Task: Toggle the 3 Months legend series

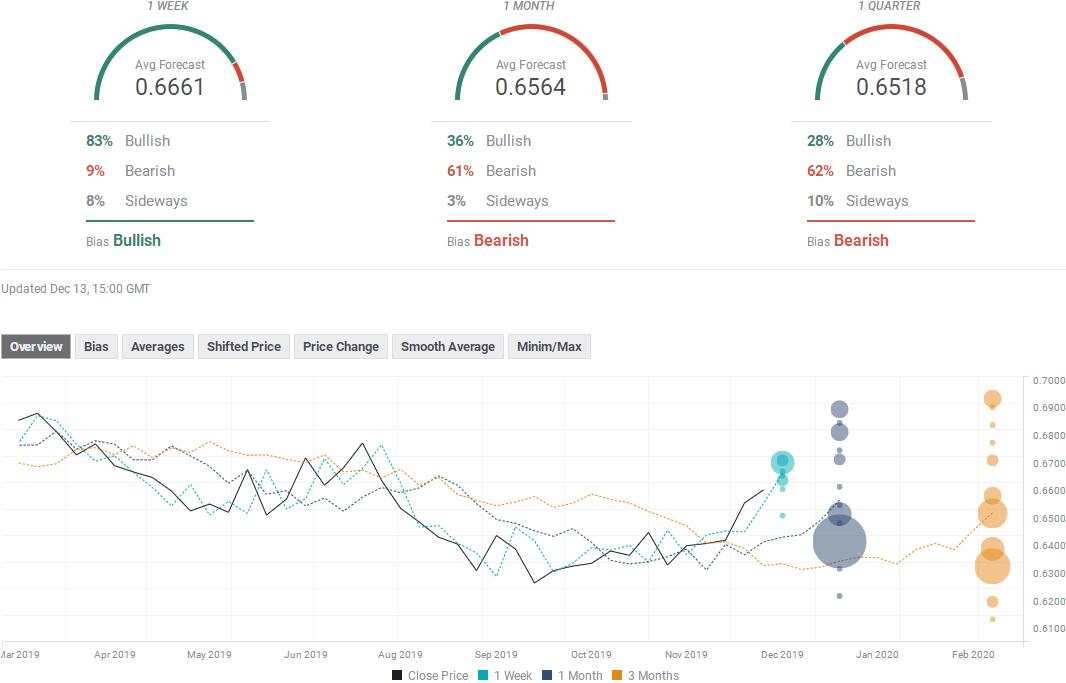Action: [646, 676]
